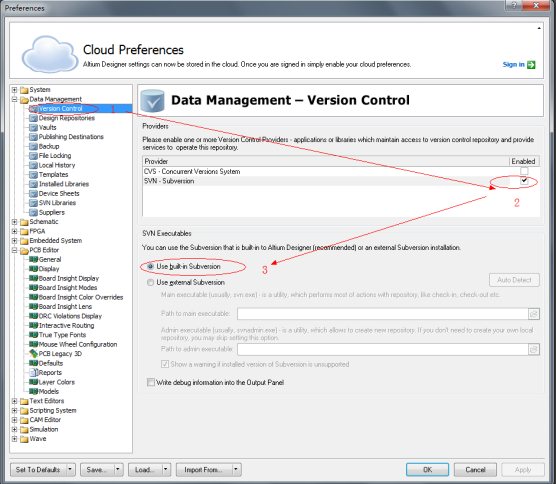556x484 pixels.
Task: Click the Path to admin executable field
Action: pos(383,350)
